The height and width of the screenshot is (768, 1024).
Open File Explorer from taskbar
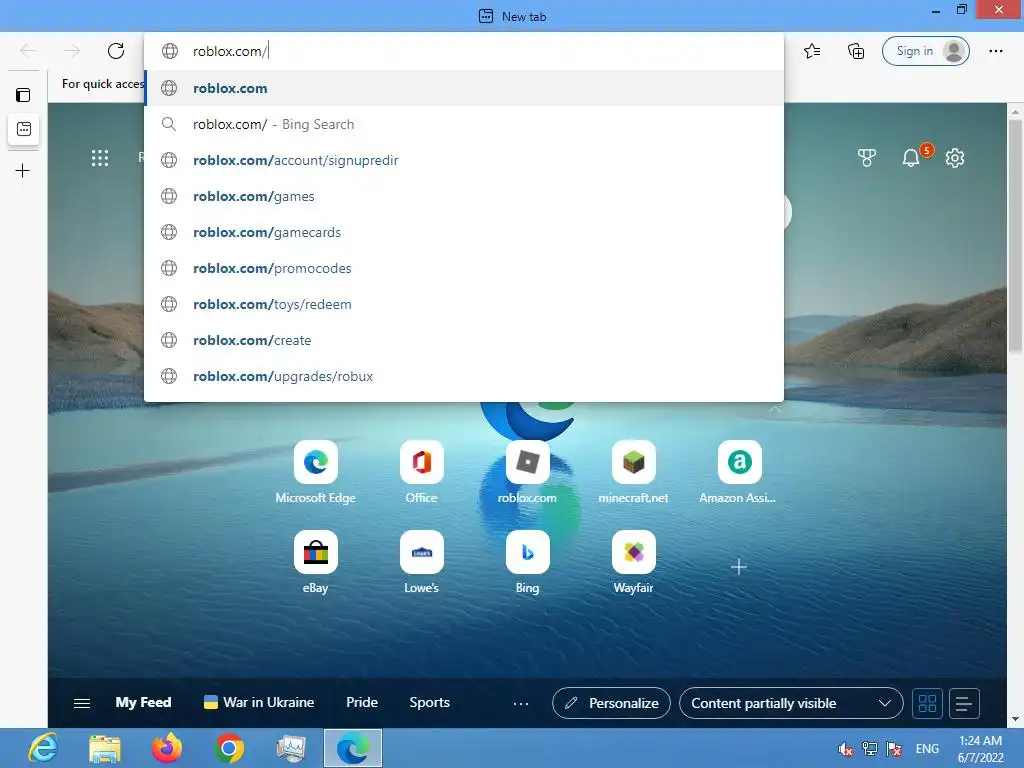(x=104, y=748)
